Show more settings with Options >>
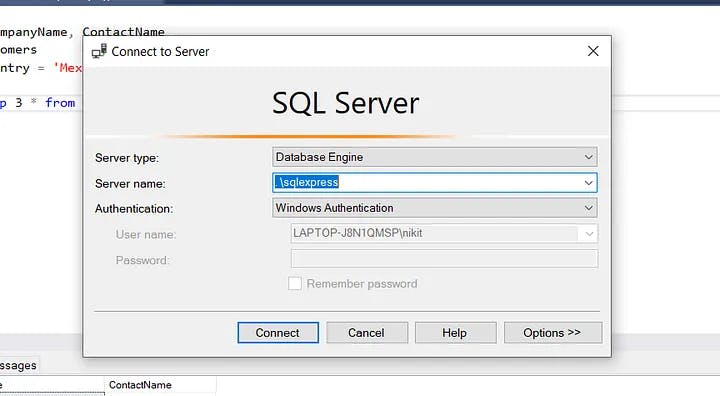Image resolution: width=720 pixels, height=396 pixels. (552, 333)
